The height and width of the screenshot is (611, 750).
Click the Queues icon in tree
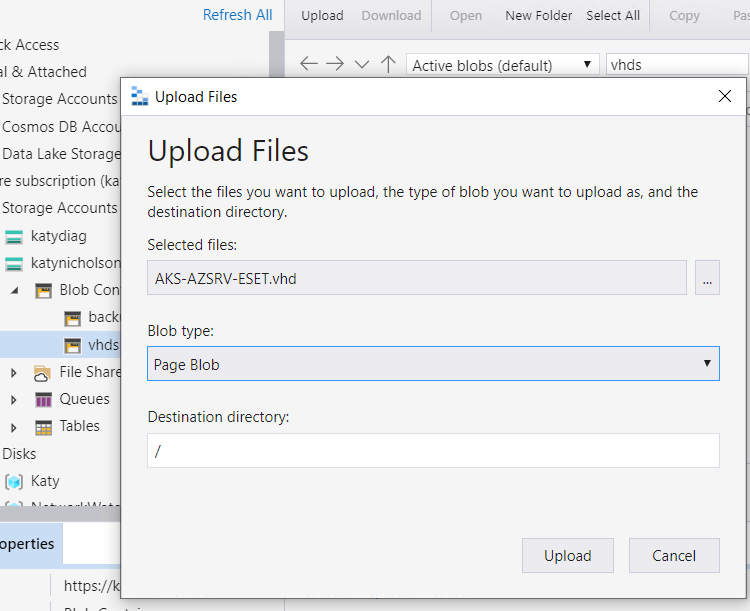(43, 399)
